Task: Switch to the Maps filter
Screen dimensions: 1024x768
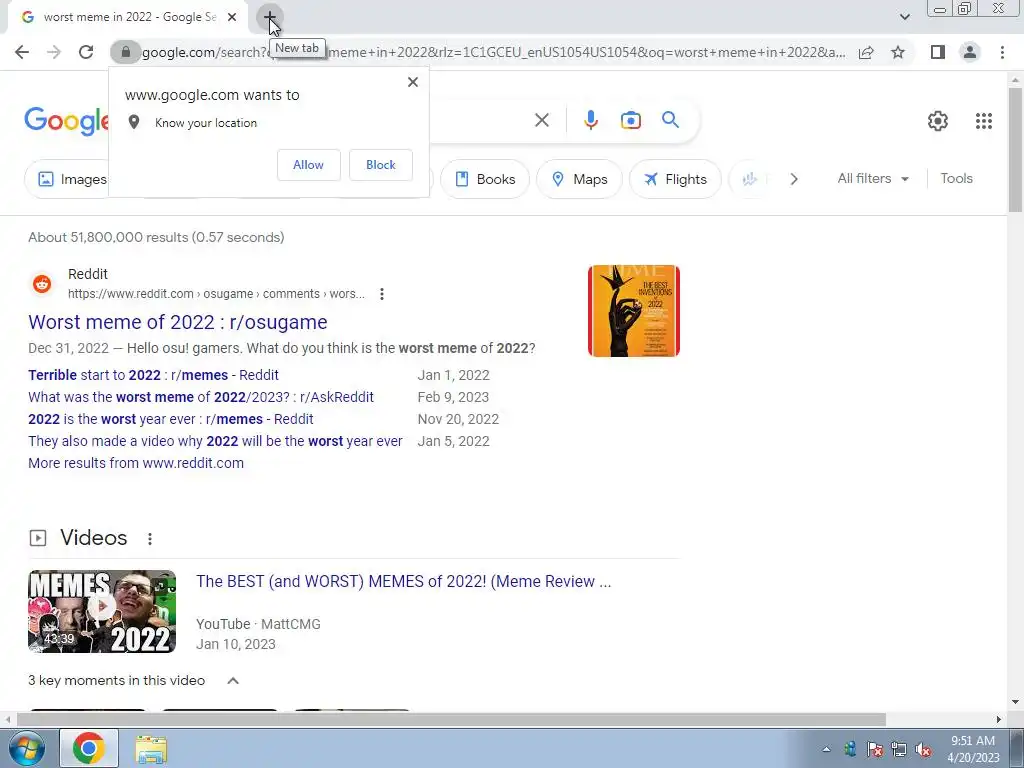Action: pyautogui.click(x=579, y=179)
